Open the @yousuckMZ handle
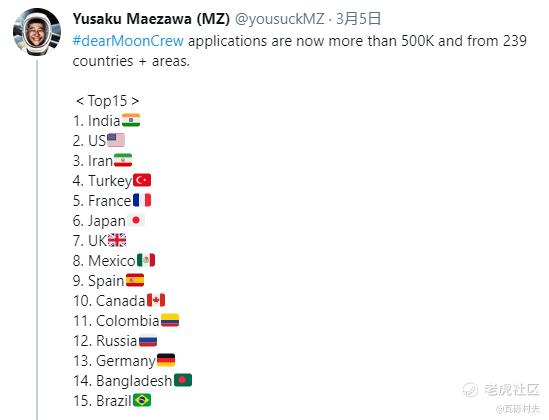This screenshot has height=420, width=549. [x=279, y=19]
